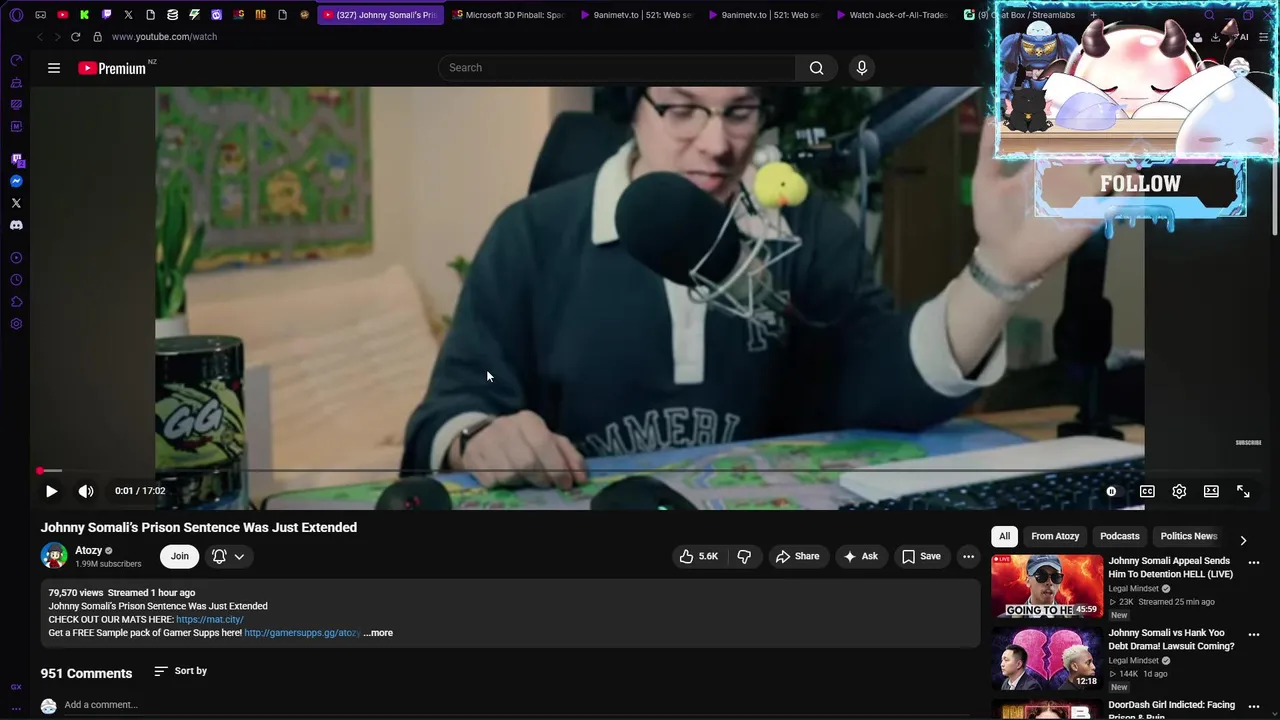
Task: Go back to the previous page
Action: coord(40,37)
